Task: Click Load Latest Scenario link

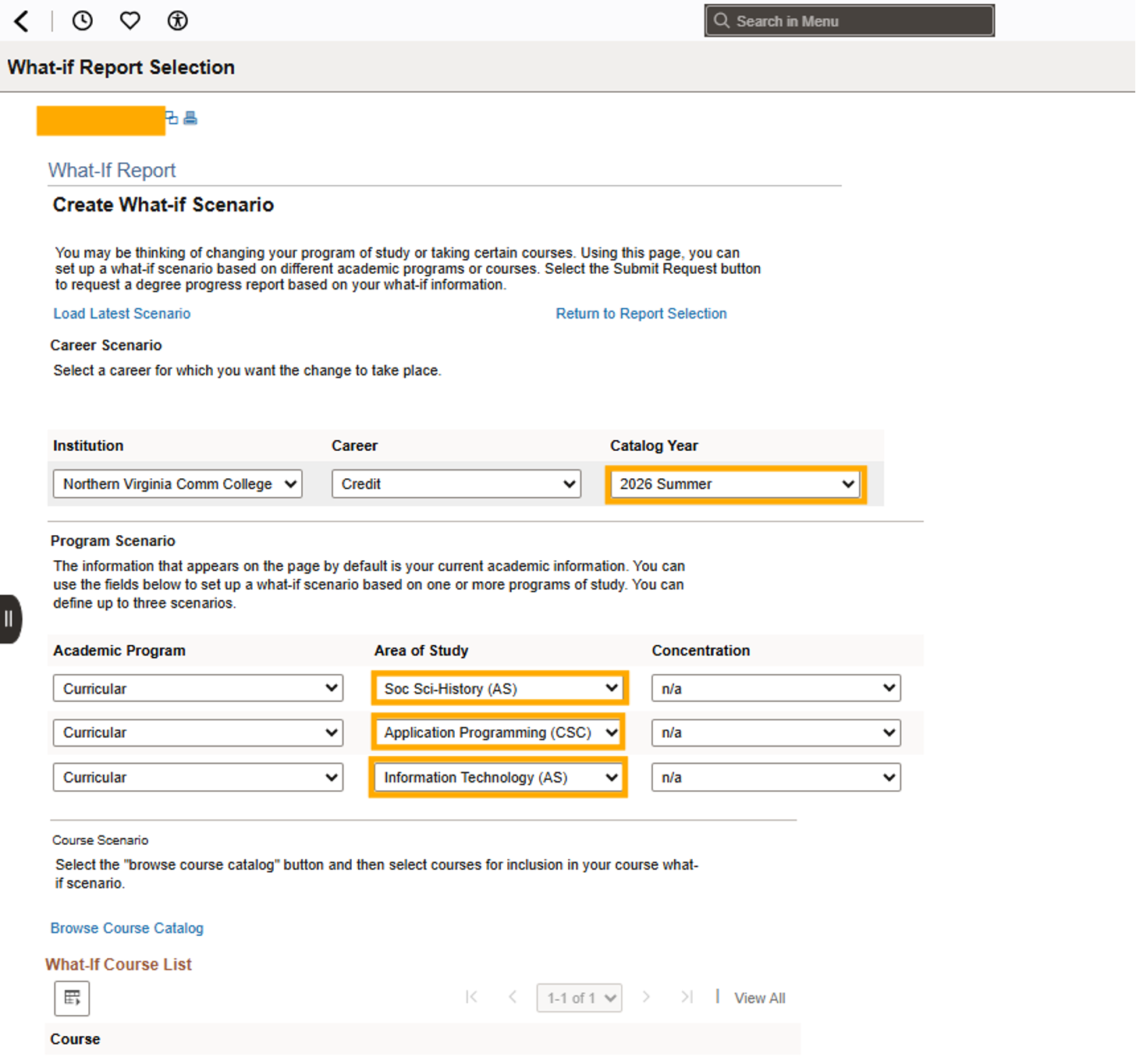Action: tap(122, 314)
